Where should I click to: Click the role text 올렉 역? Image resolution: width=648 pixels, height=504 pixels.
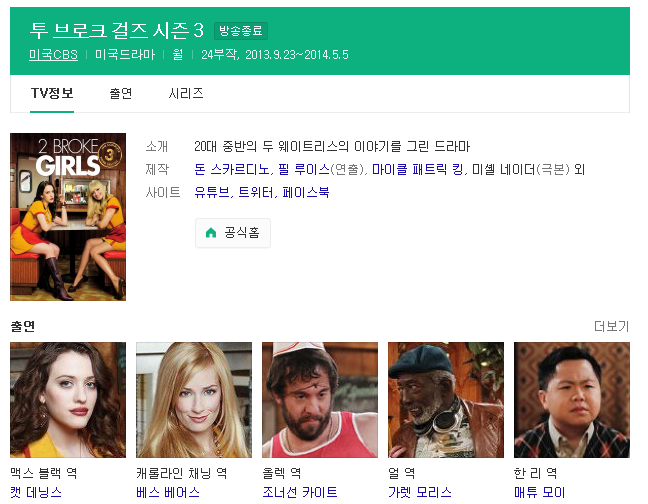(282, 473)
